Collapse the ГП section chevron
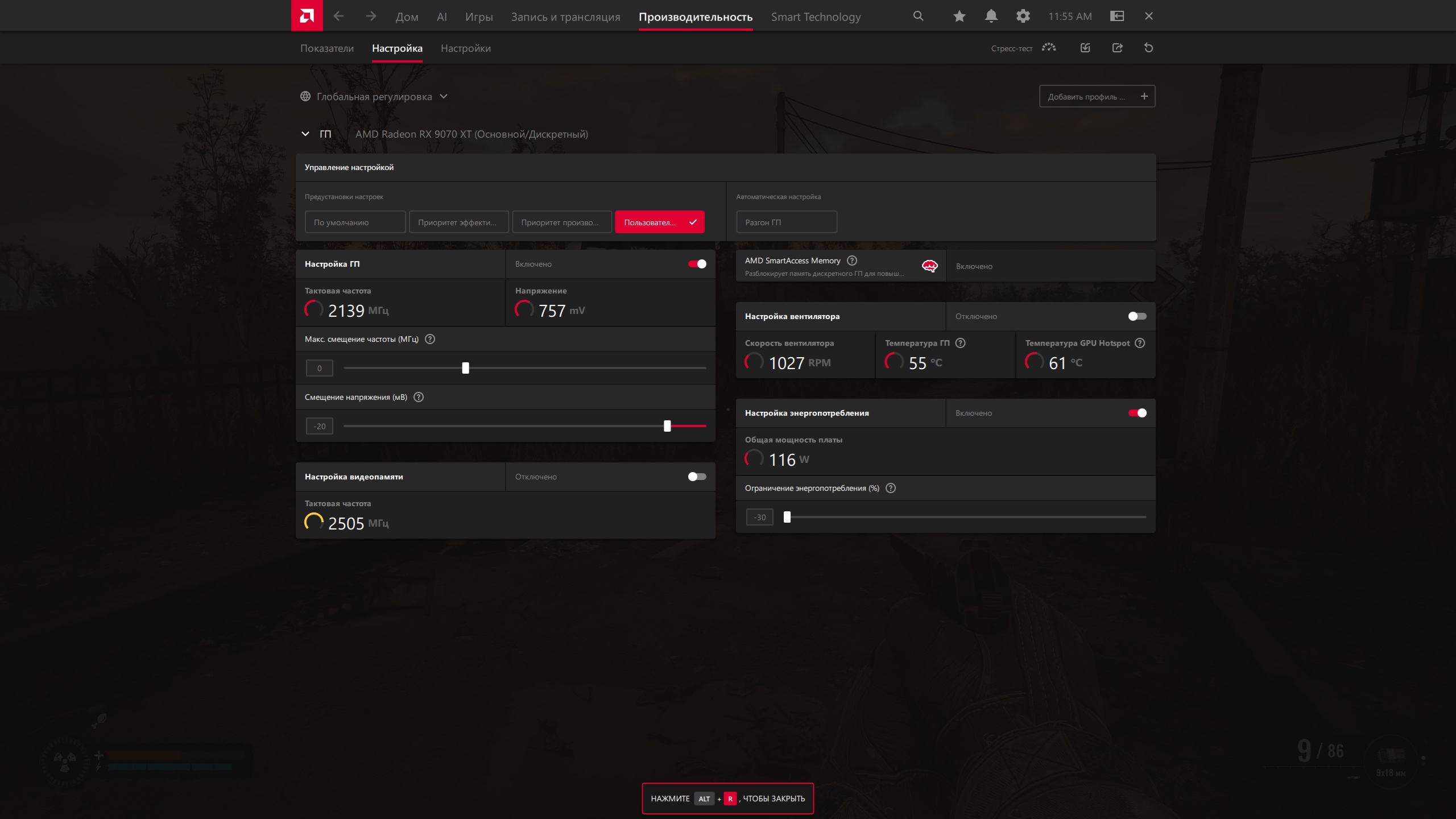 coord(305,134)
